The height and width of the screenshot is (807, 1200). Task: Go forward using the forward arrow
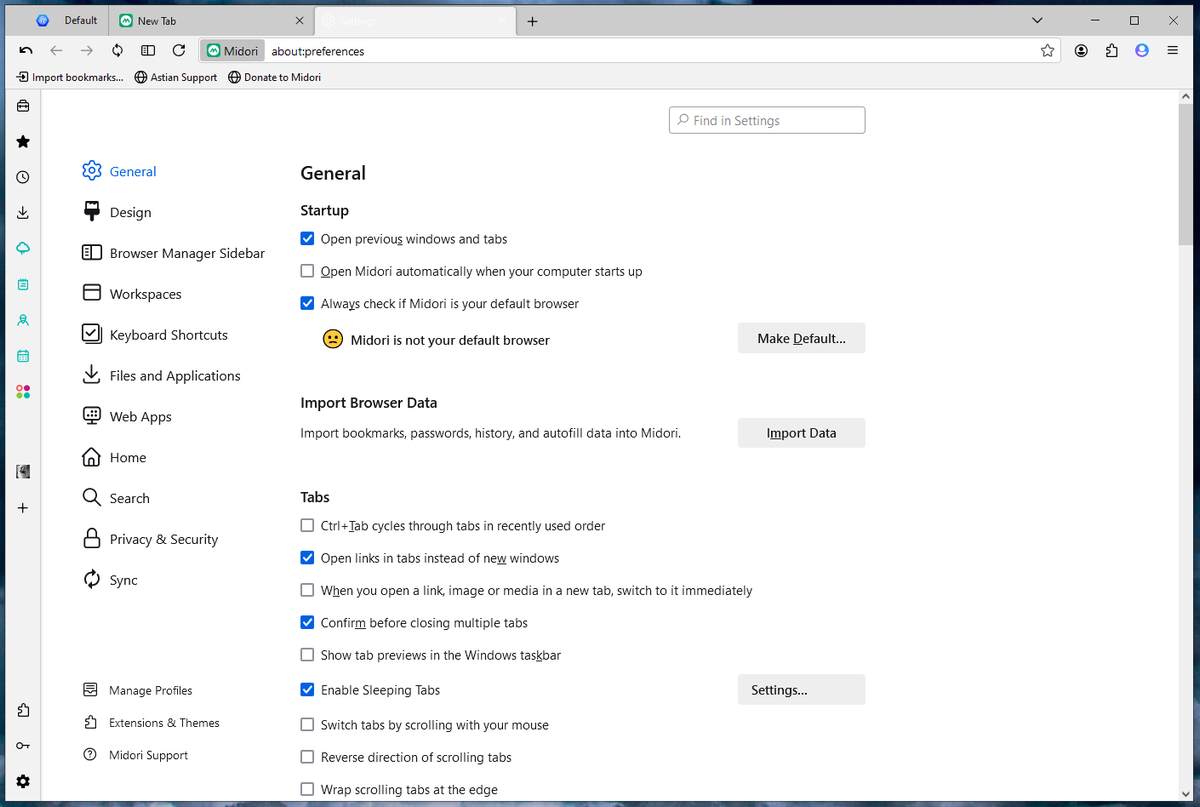click(87, 50)
